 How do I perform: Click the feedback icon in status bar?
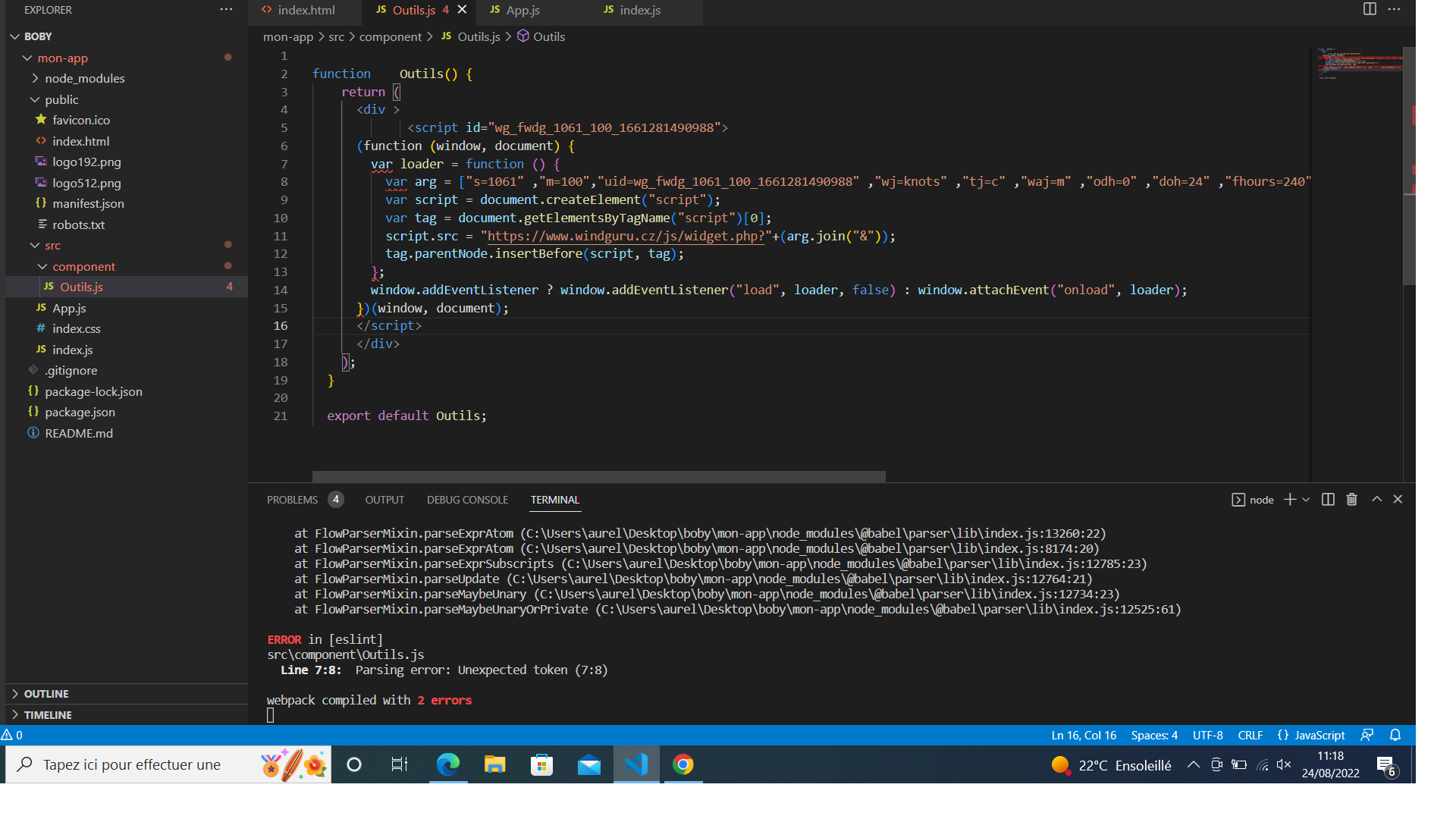tap(1367, 735)
